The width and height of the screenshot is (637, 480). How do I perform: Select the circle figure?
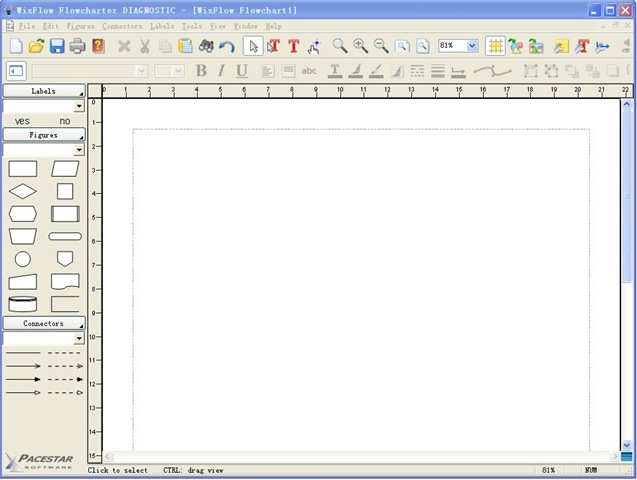tap(23, 259)
